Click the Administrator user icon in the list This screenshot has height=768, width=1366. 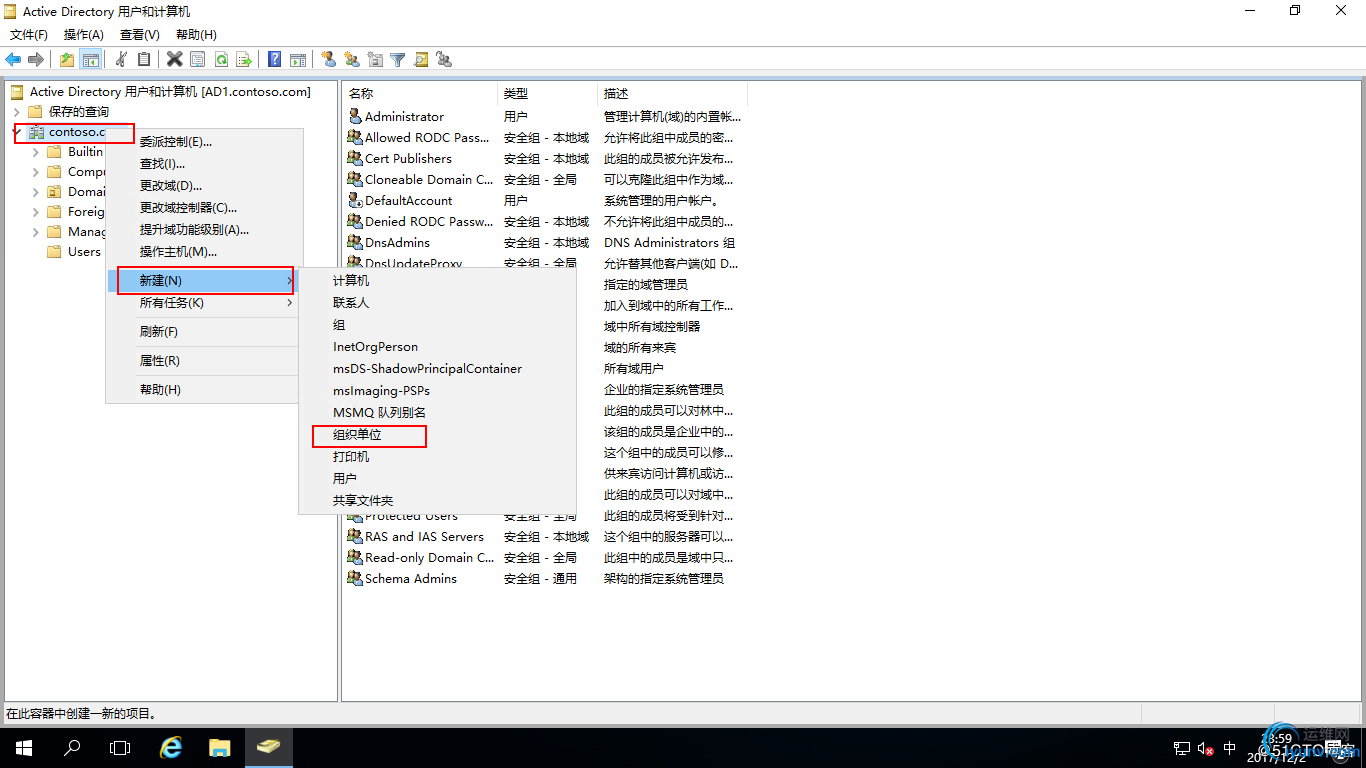[355, 116]
